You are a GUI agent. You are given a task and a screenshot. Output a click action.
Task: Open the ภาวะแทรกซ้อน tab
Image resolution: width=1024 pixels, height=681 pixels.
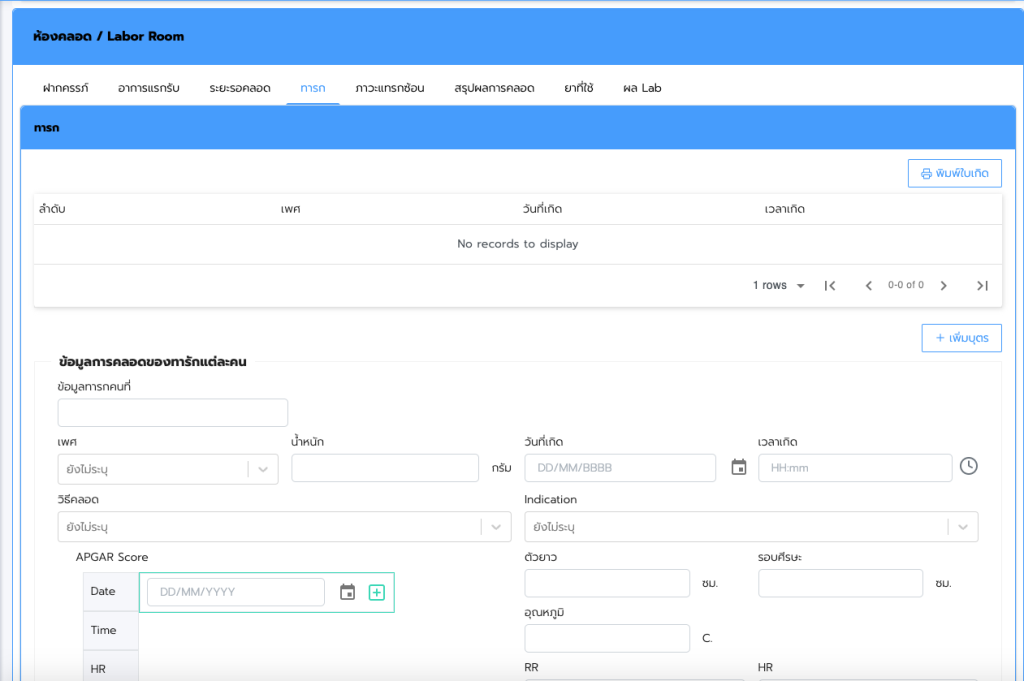tap(389, 88)
